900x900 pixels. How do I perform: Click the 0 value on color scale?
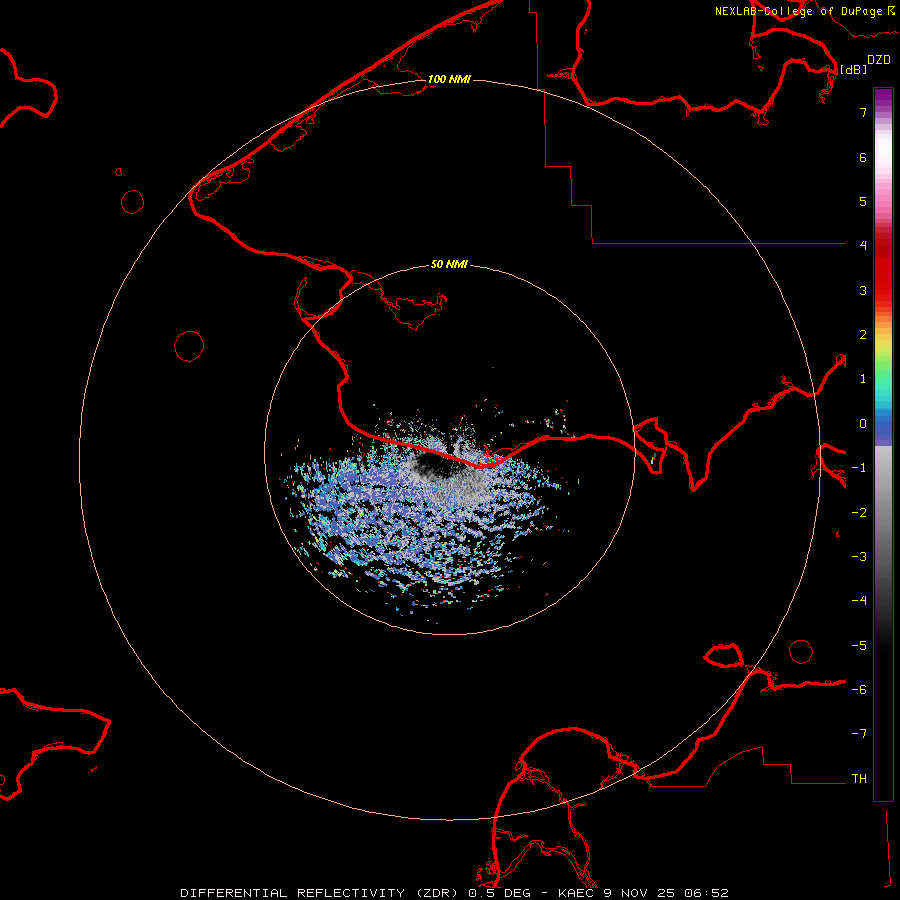point(863,424)
